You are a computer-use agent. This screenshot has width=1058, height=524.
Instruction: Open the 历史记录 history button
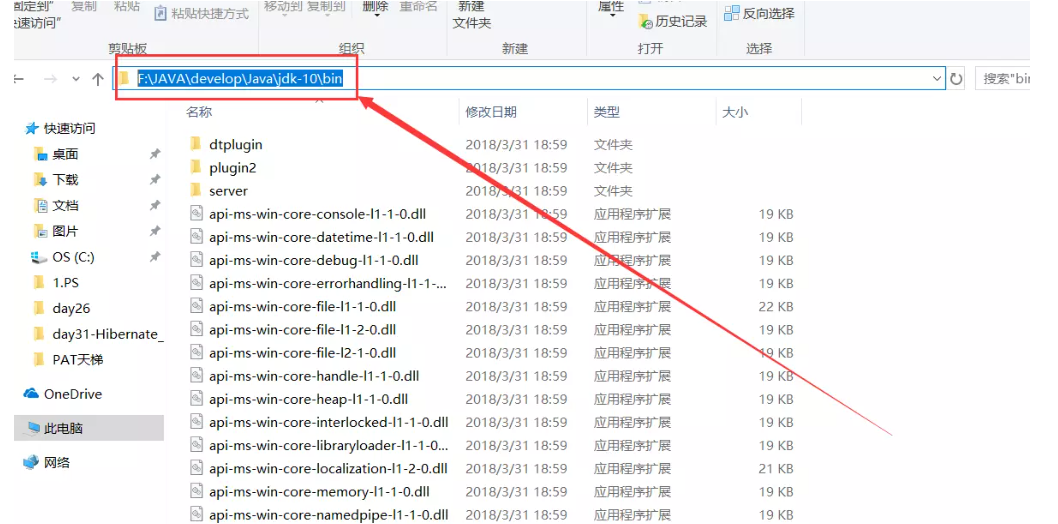[672, 22]
